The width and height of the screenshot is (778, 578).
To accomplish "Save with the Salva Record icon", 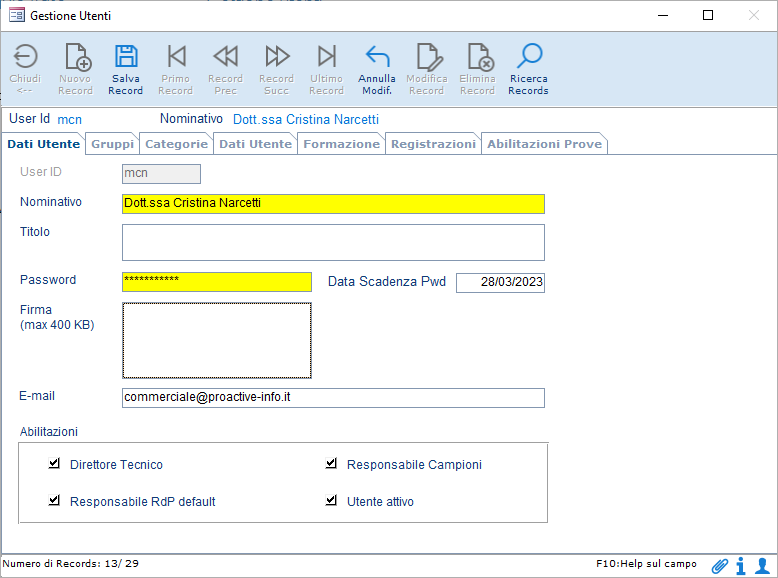I will click(126, 56).
